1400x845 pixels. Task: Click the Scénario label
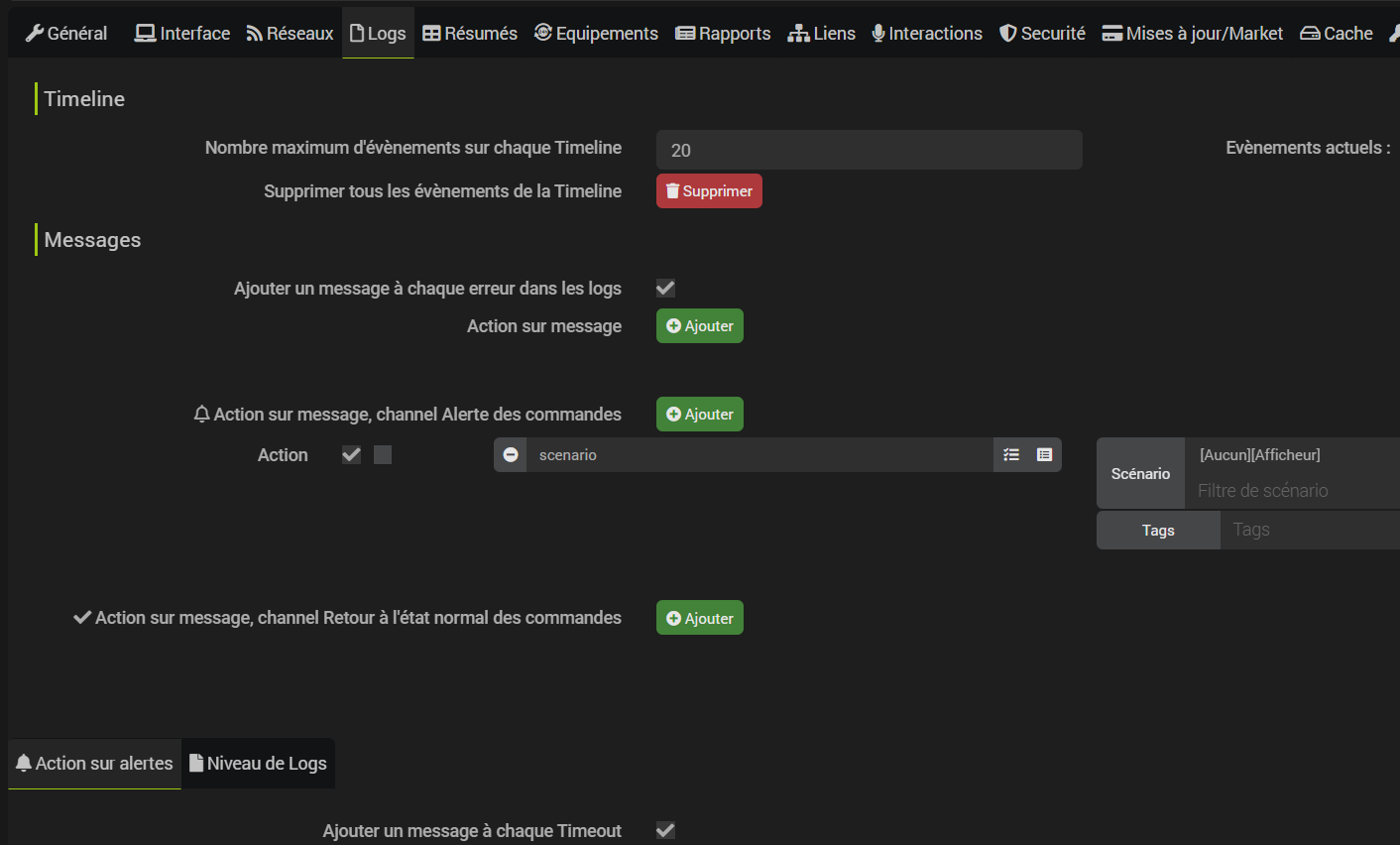click(1140, 473)
